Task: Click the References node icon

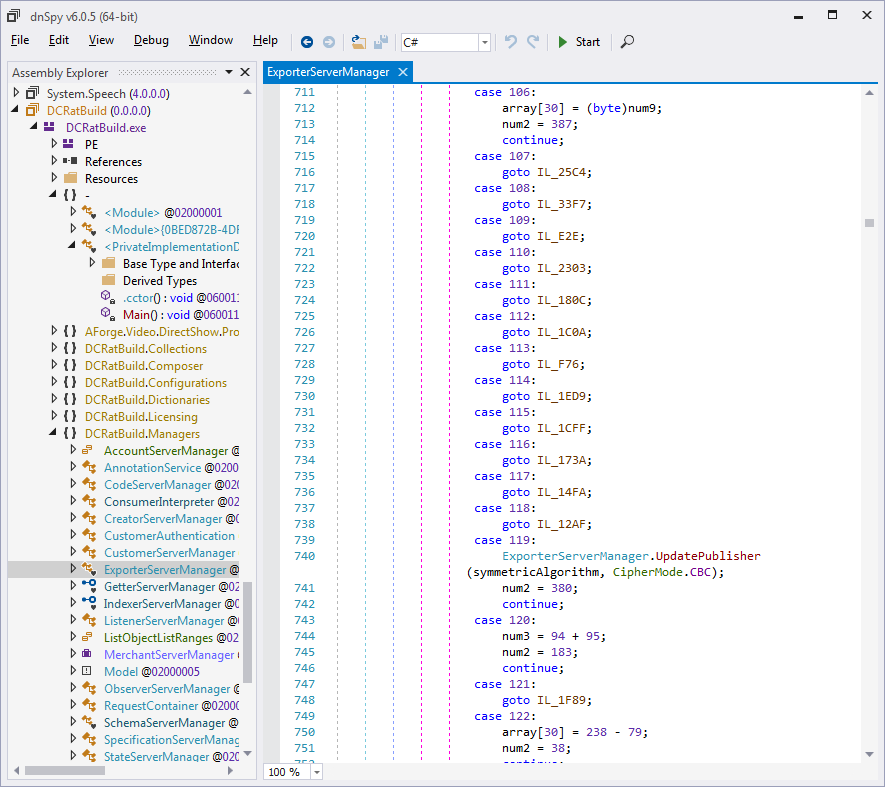Action: [70, 161]
